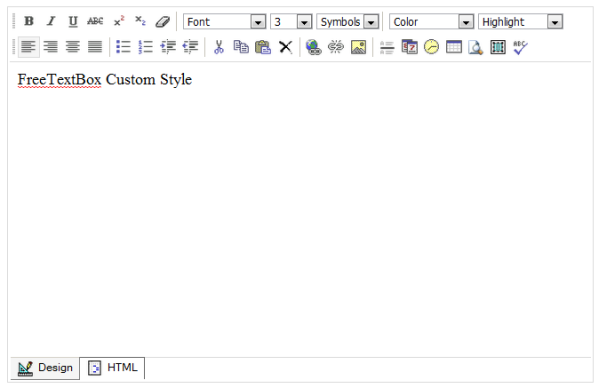Open the font size dropdown showing 3

coord(291,22)
